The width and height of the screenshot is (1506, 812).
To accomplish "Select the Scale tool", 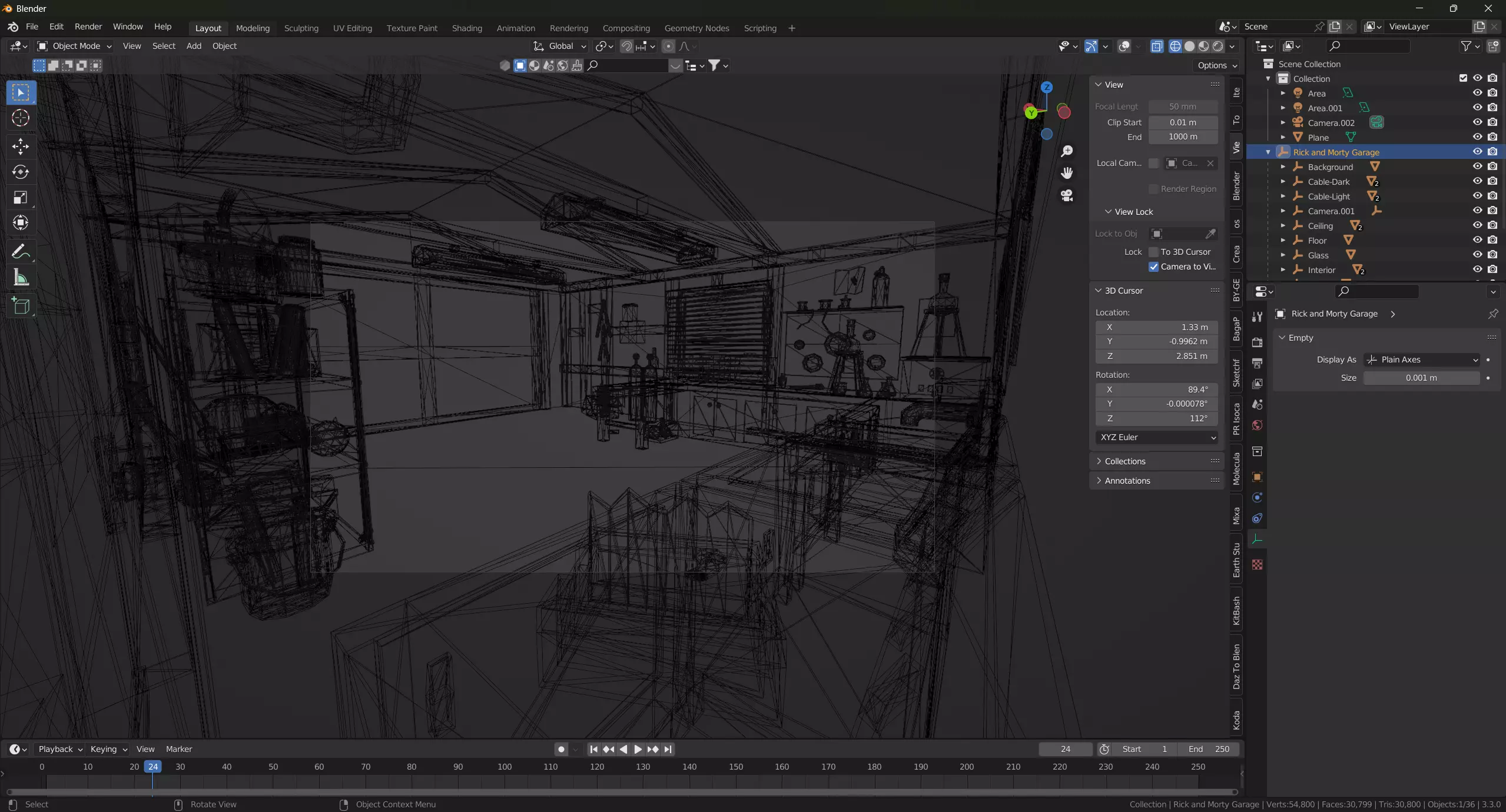I will click(x=21, y=197).
